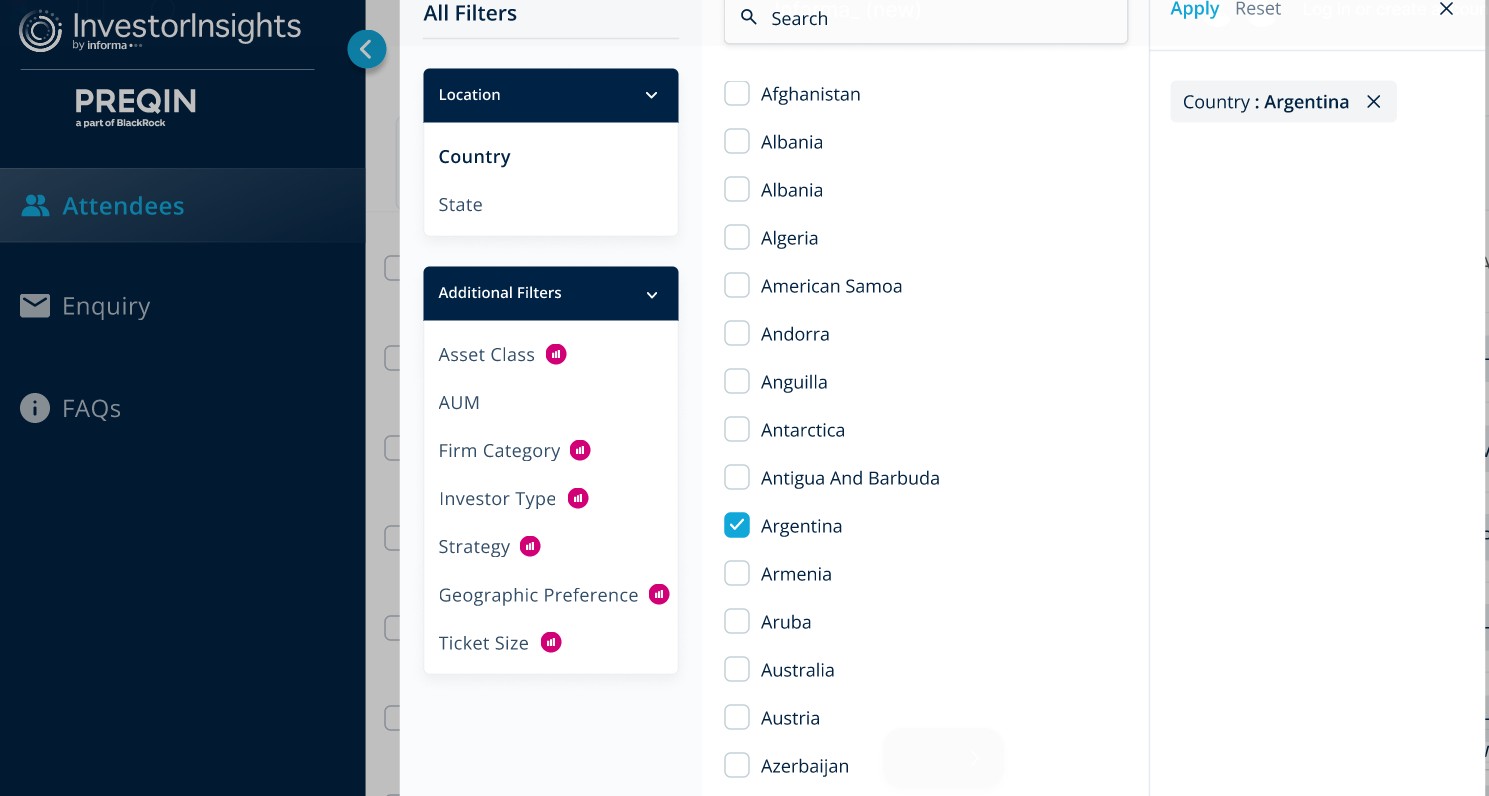Remove the Country: Argentina filter chip
This screenshot has height=796, width=1489.
[1373, 102]
